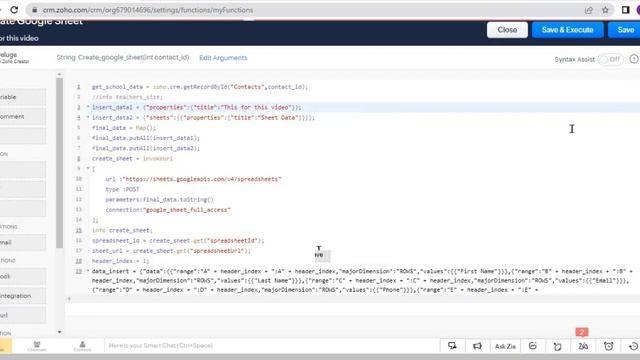Bookmark this page with the star icon

[605, 10]
